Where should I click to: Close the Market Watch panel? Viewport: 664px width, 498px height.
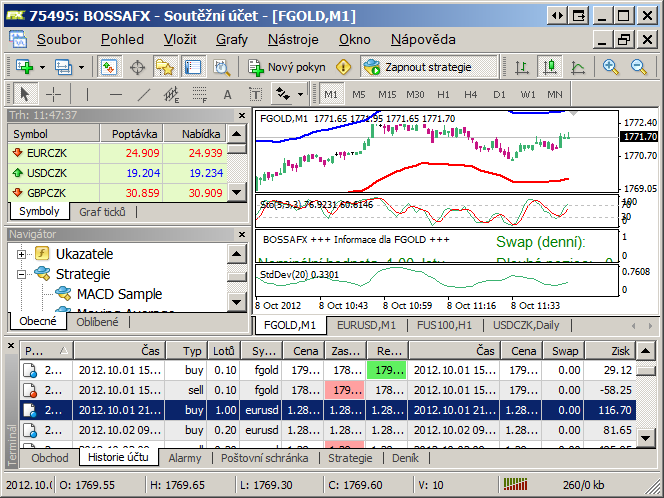(242, 115)
